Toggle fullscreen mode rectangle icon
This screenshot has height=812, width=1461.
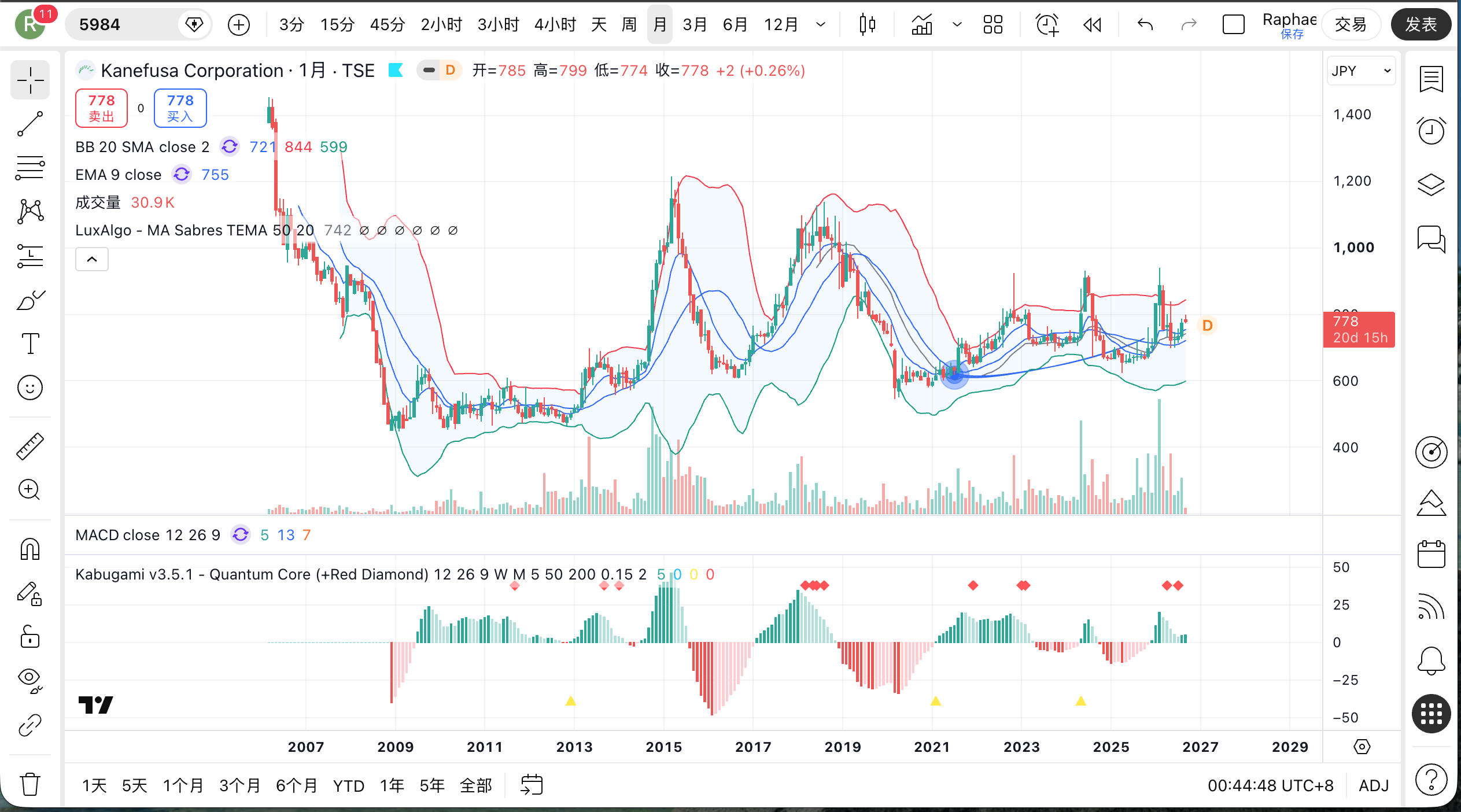pyautogui.click(x=1233, y=24)
